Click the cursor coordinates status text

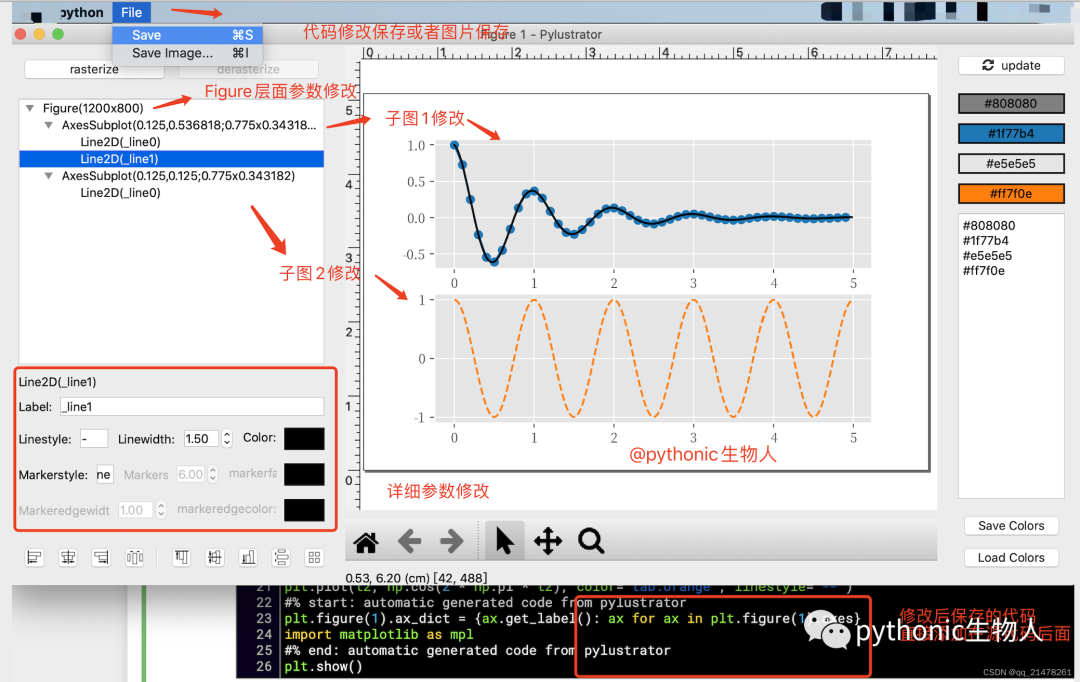pyautogui.click(x=416, y=578)
